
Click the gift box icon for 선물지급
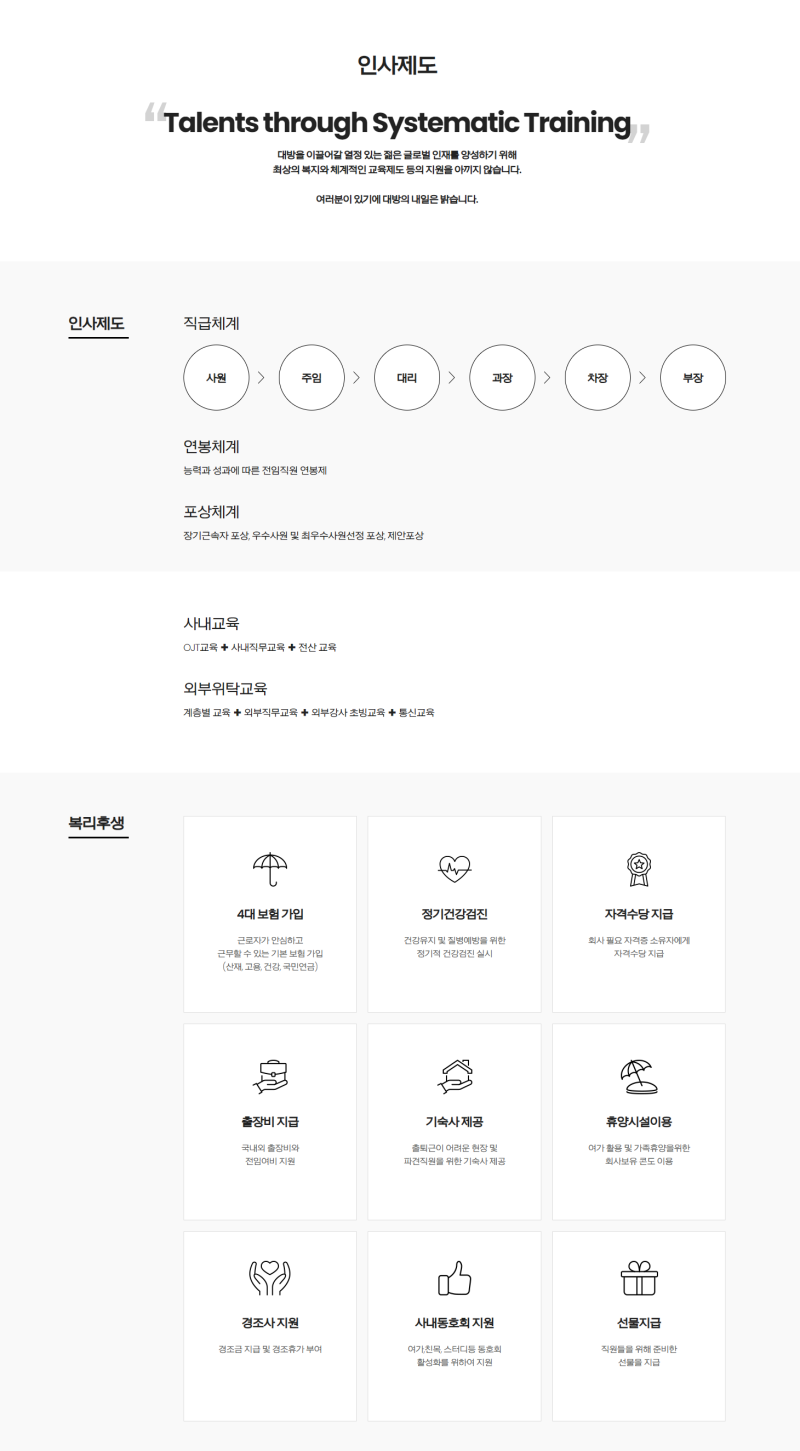coord(638,1278)
